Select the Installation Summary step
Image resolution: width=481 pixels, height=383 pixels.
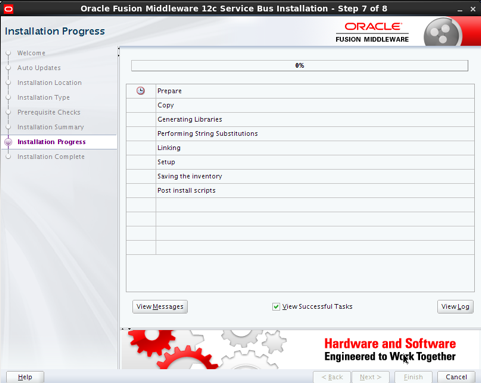pyautogui.click(x=51, y=127)
